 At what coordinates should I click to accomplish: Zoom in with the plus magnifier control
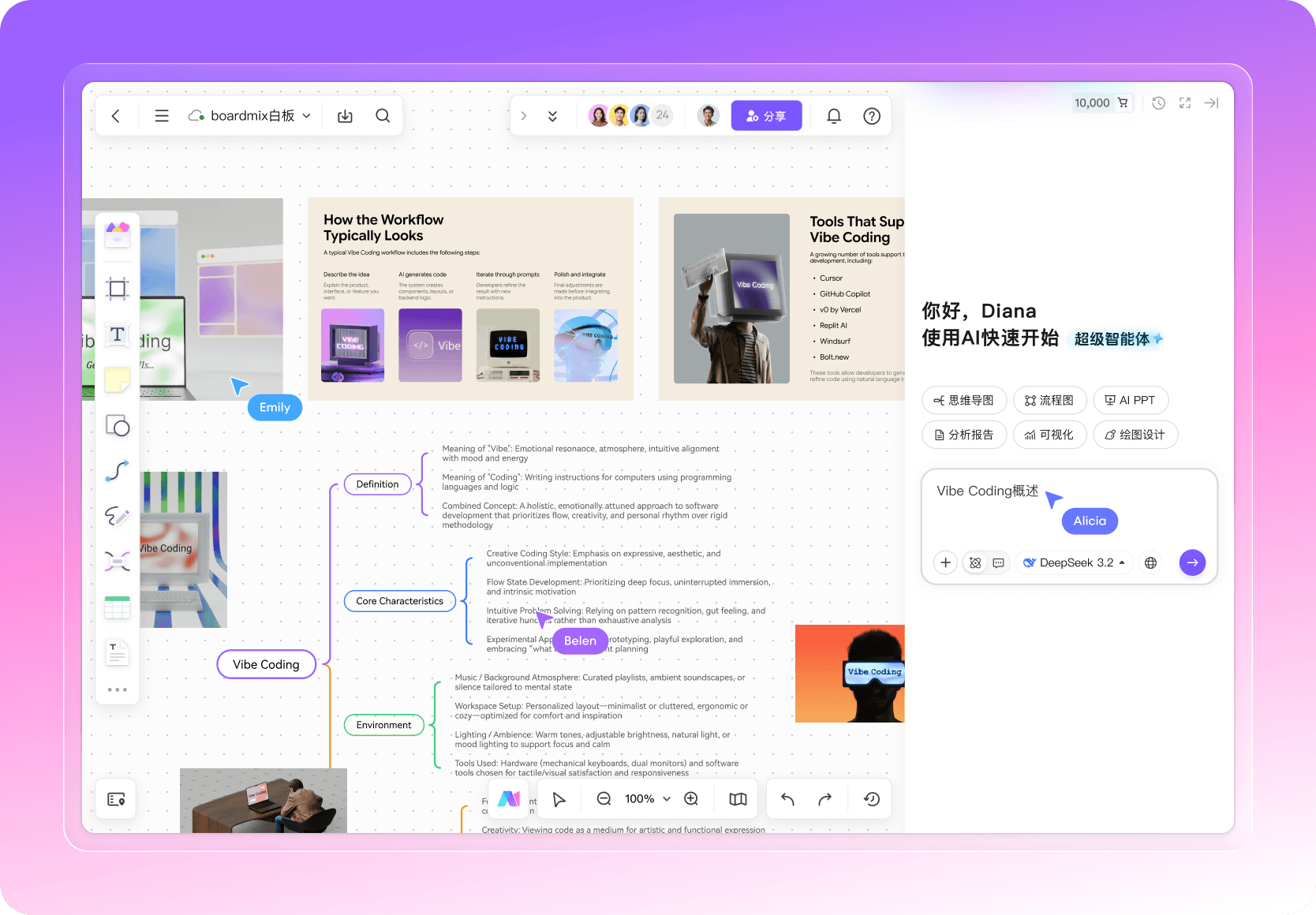(690, 798)
